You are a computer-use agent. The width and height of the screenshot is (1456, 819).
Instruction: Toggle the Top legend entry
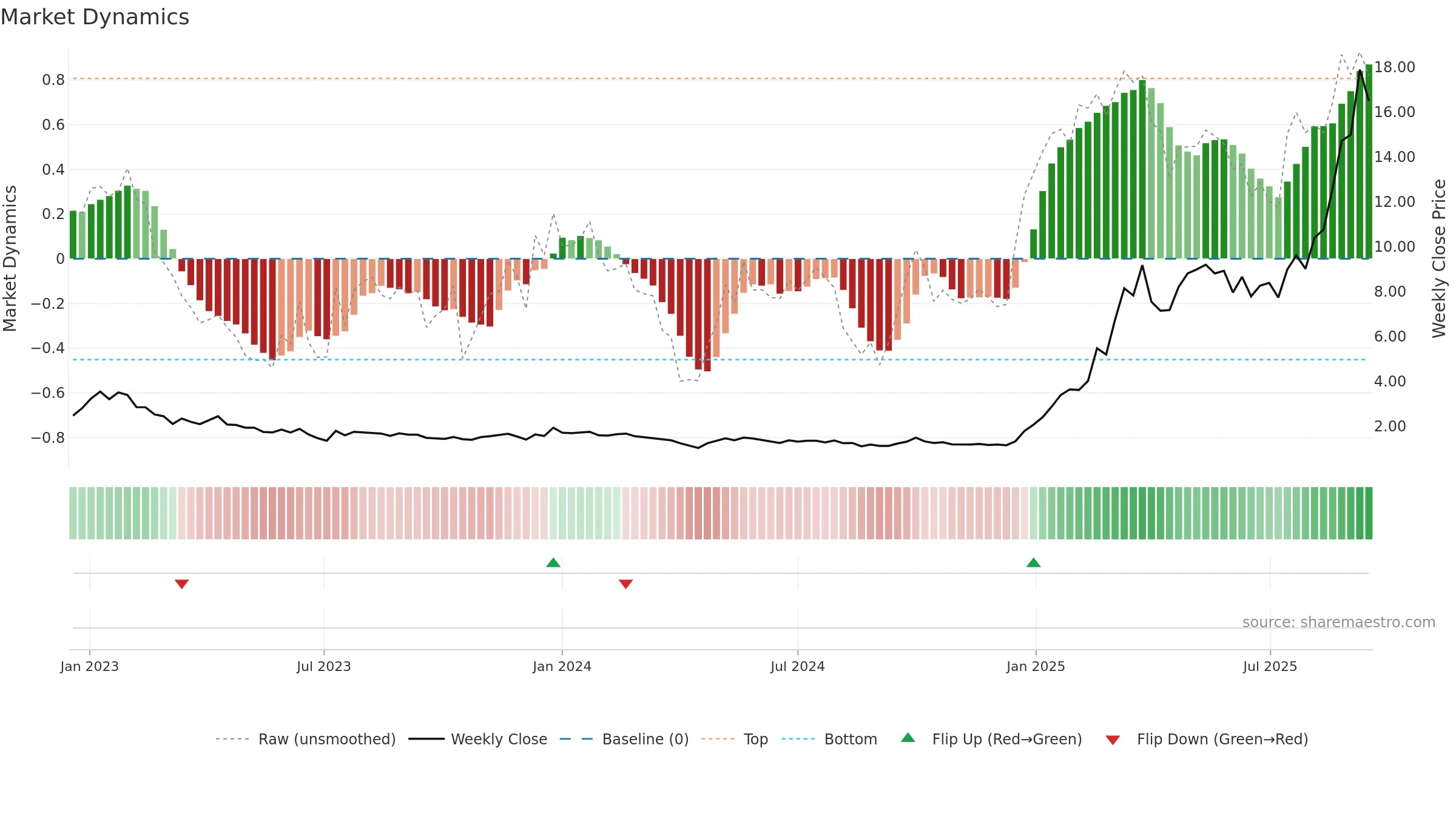click(735, 739)
